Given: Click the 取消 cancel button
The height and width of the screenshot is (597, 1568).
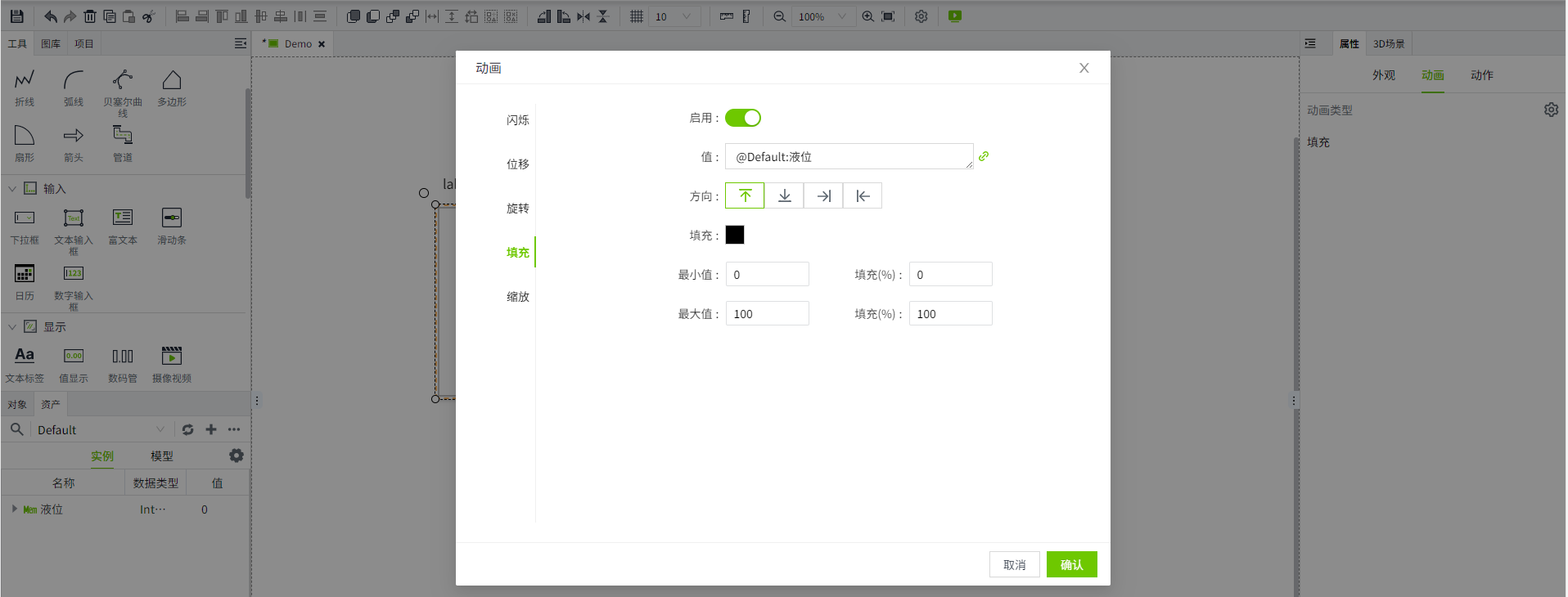Looking at the screenshot, I should click(x=1014, y=565).
